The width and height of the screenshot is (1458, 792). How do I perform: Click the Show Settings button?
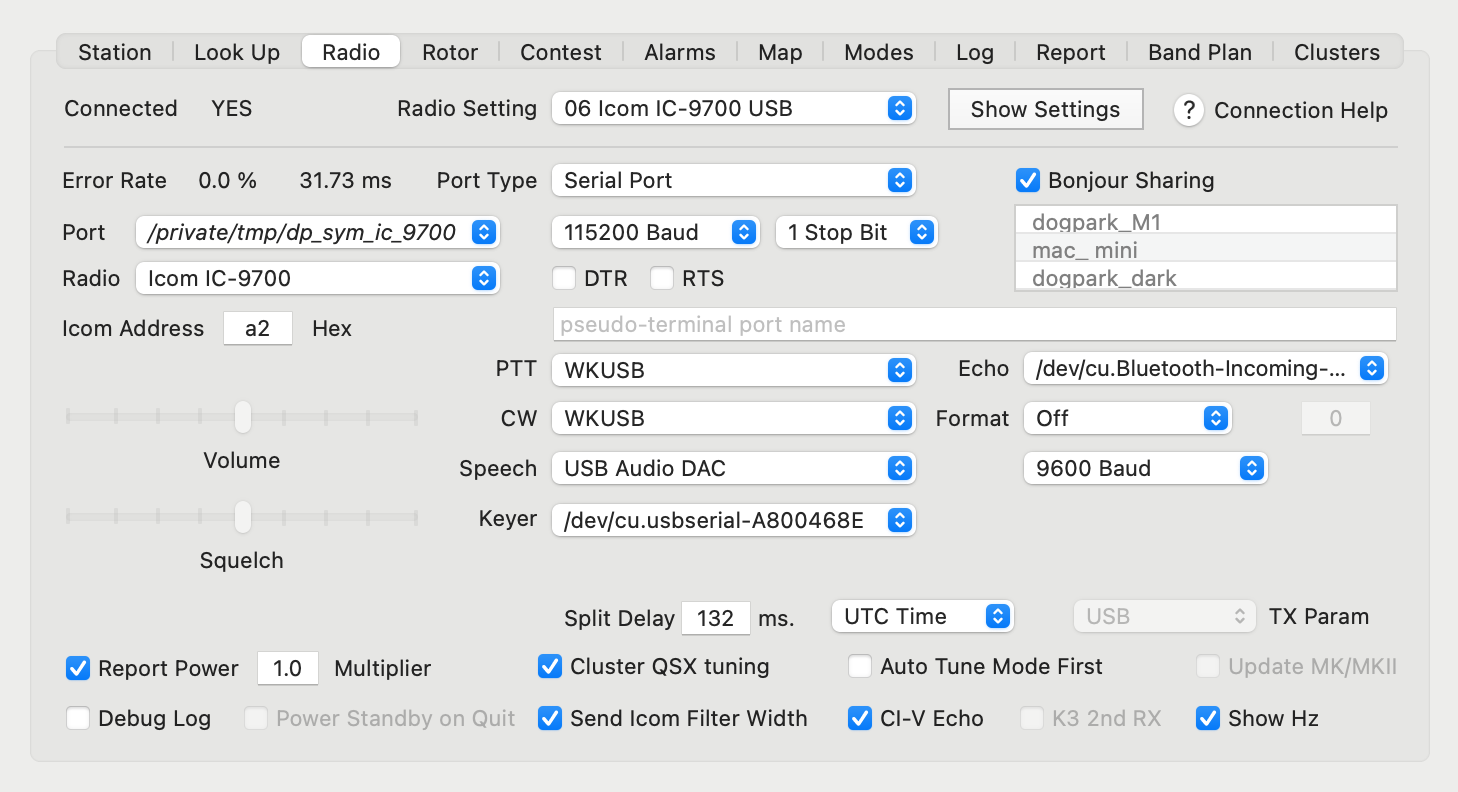tap(1045, 109)
